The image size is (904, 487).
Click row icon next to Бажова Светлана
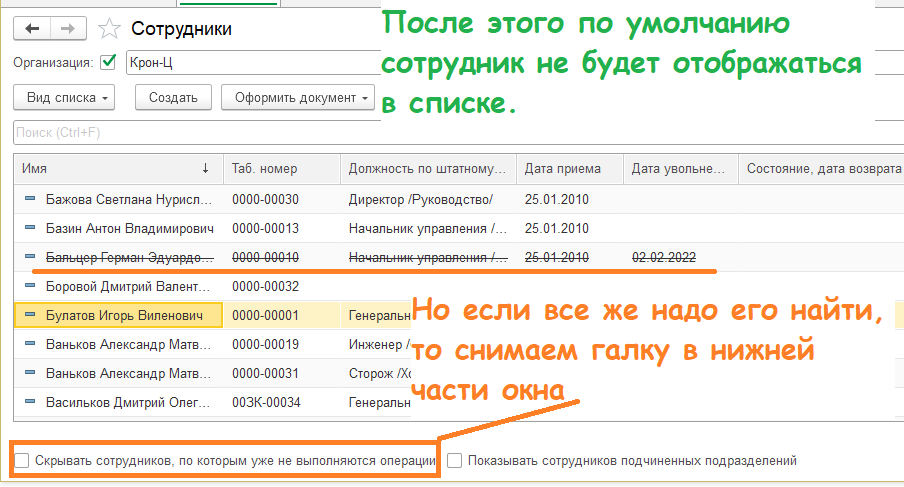[30, 199]
